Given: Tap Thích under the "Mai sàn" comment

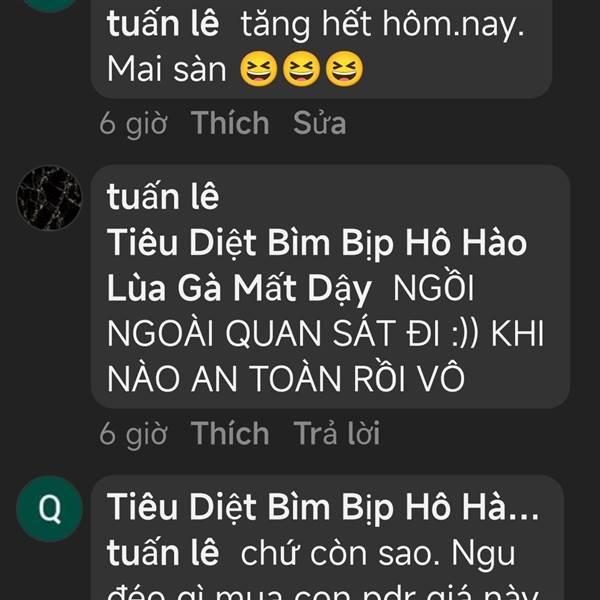Looking at the screenshot, I should click(230, 123).
